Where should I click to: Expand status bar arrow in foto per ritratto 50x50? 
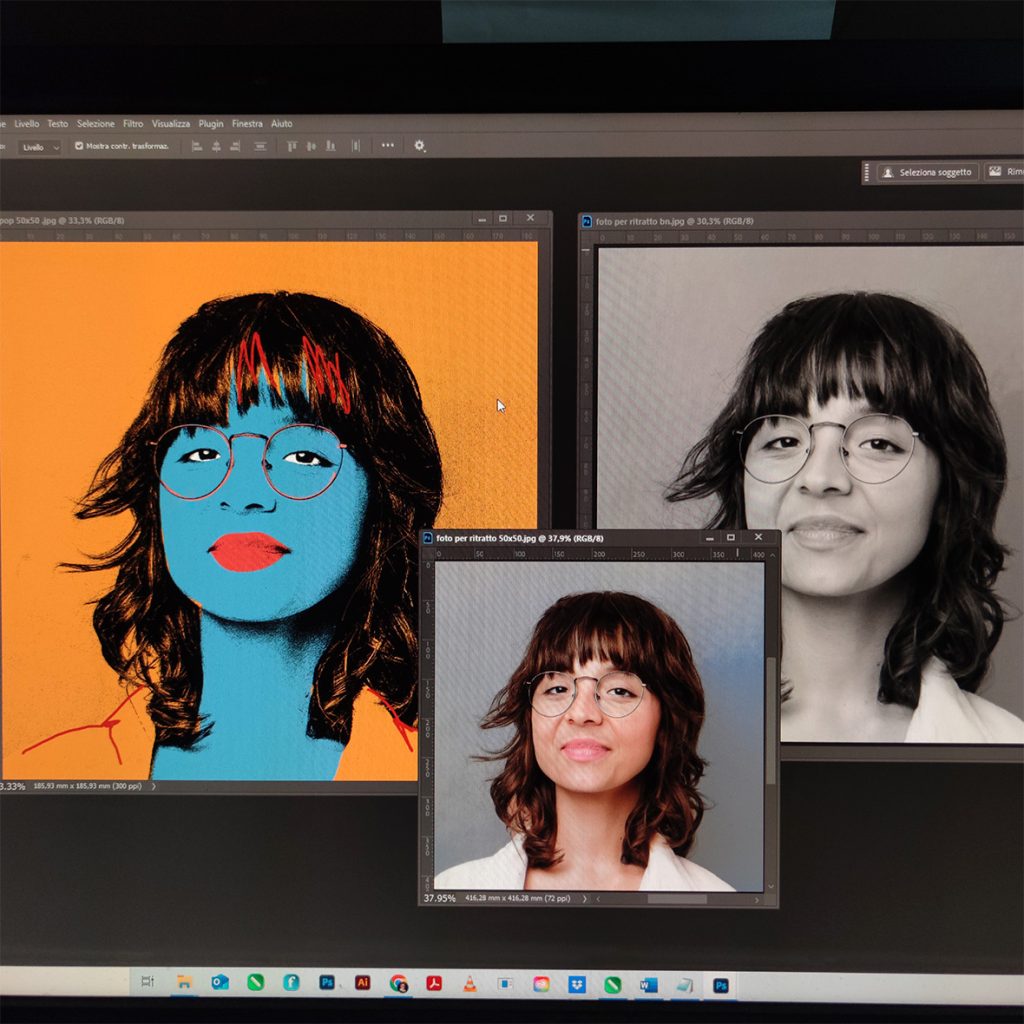(586, 899)
